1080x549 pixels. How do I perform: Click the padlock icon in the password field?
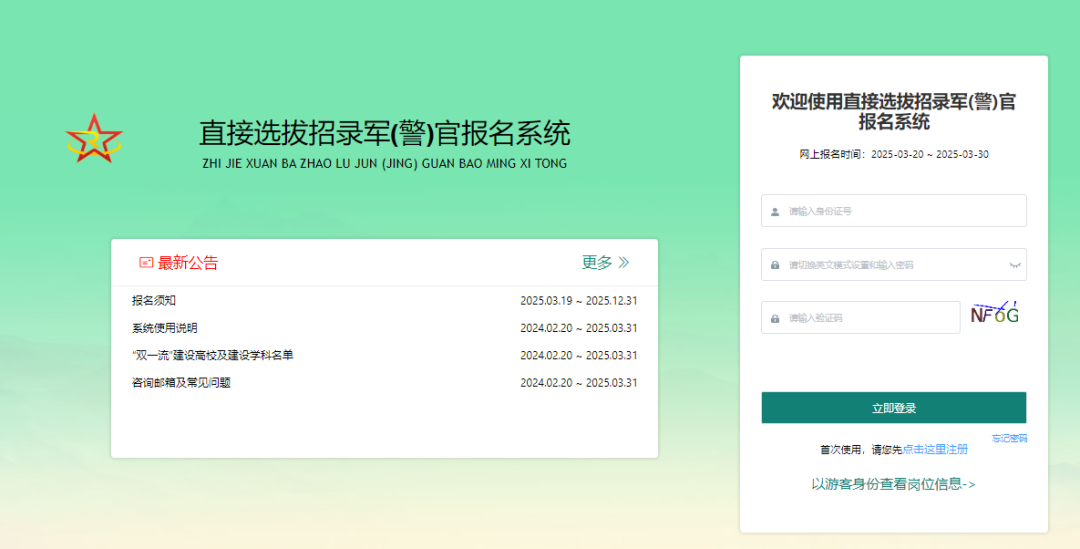point(775,266)
